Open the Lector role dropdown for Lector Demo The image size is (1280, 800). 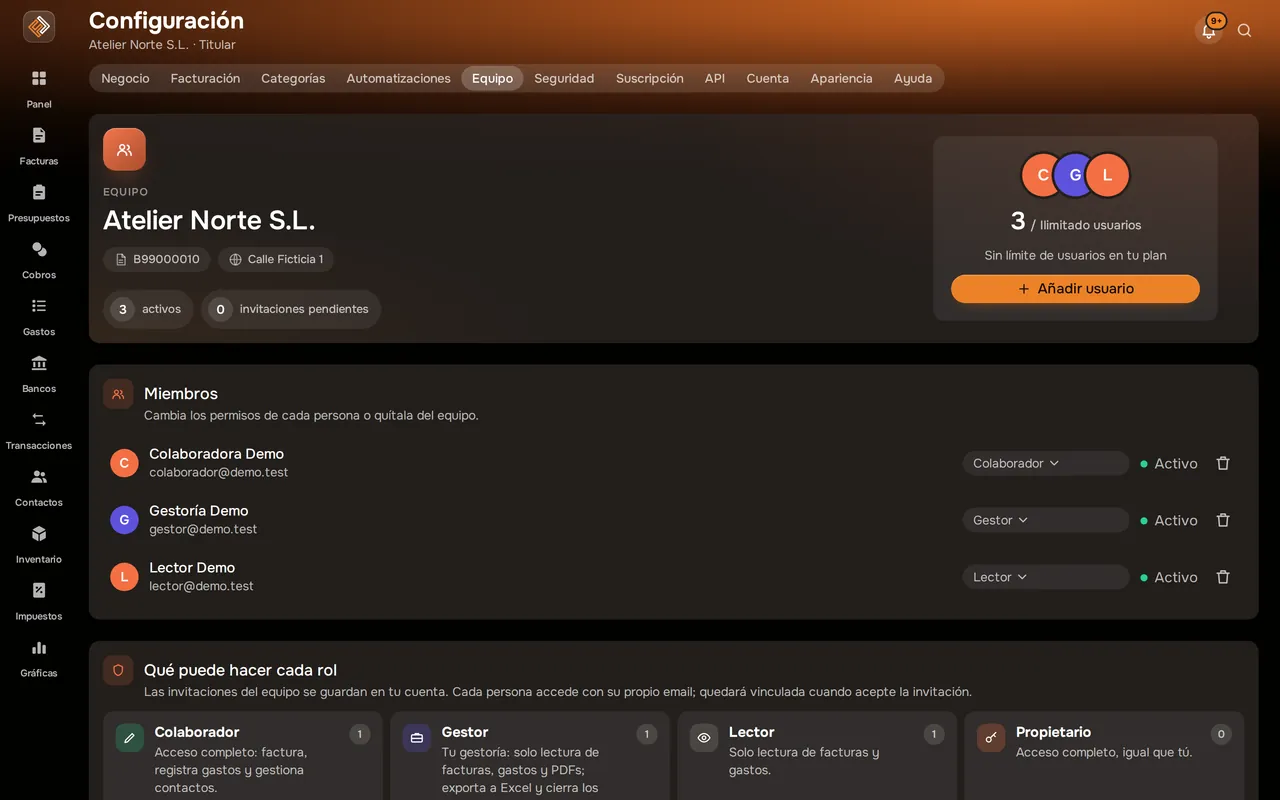point(1046,577)
